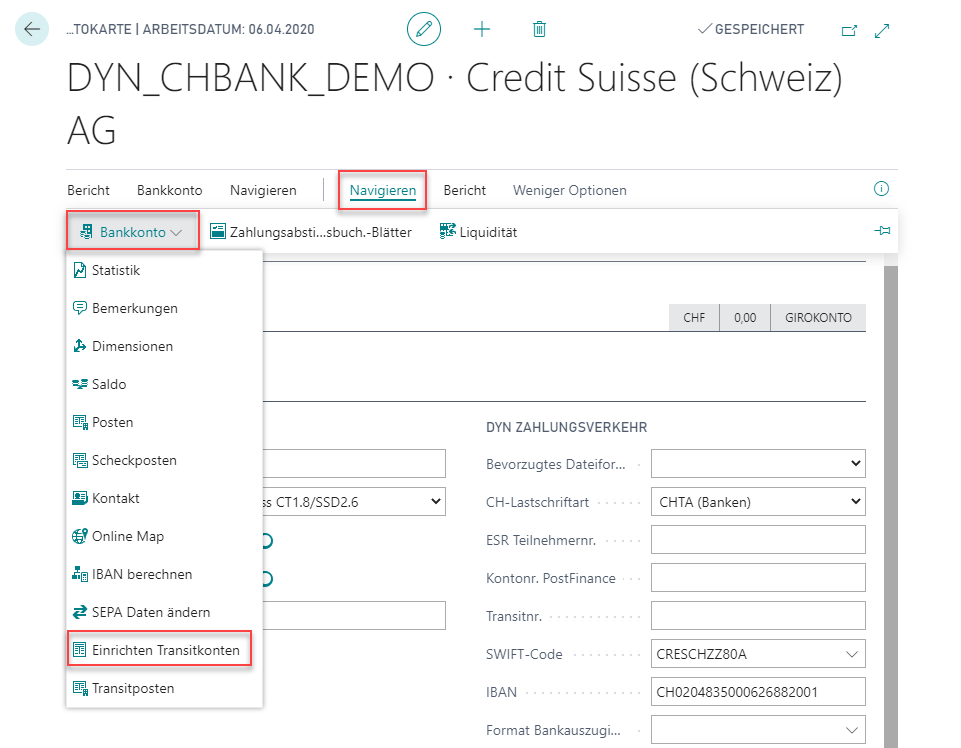Screen dimensions: 961x748
Task: Open the Liquidität action
Action: (478, 232)
